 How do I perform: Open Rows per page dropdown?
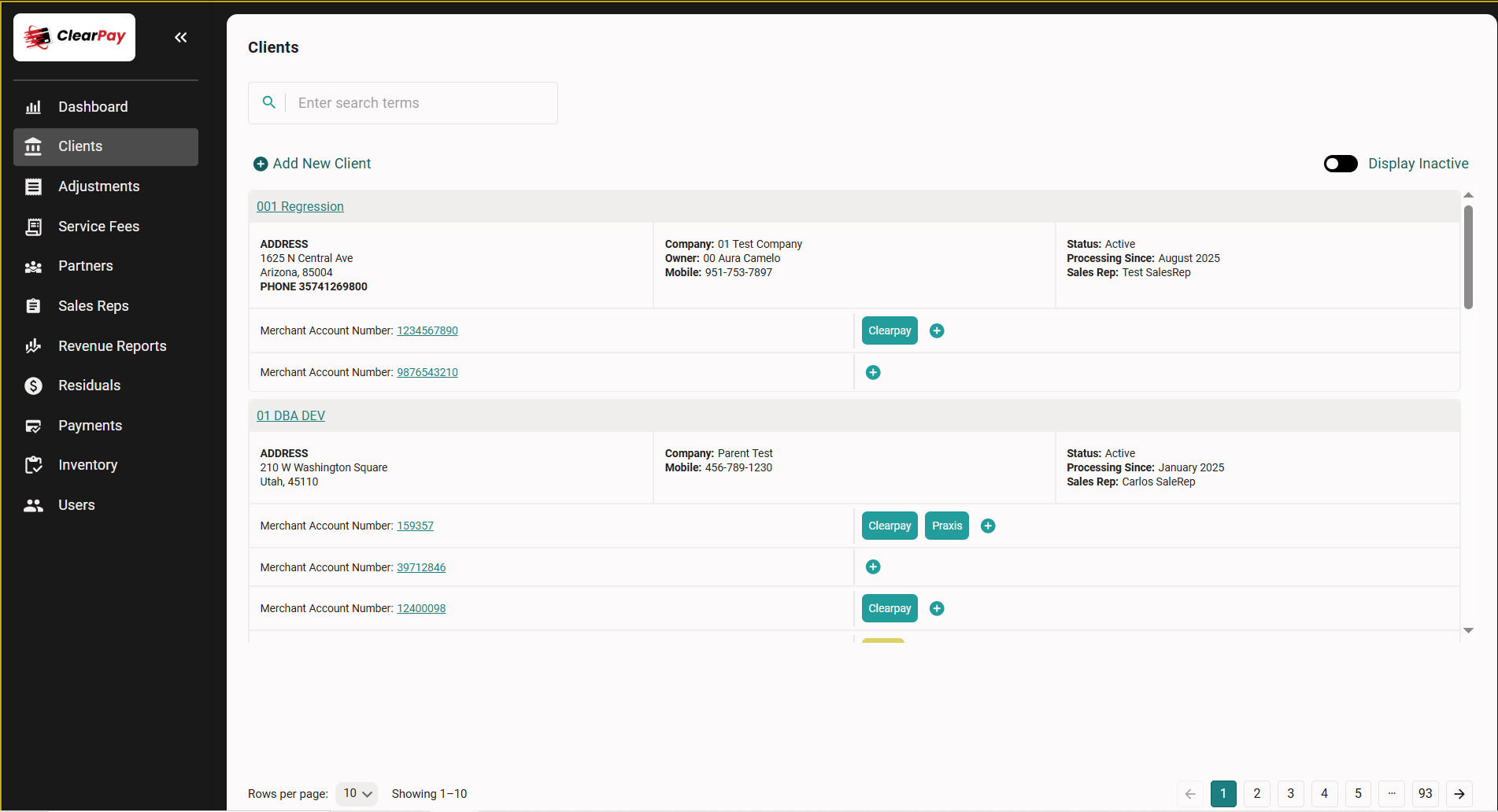tap(357, 793)
